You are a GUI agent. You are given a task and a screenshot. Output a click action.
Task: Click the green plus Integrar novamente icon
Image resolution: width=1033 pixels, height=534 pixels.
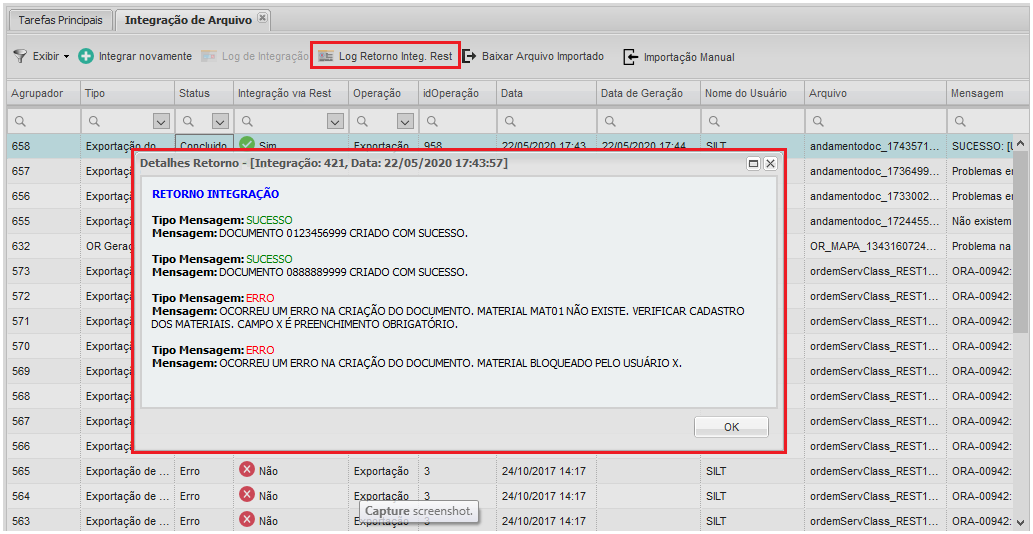pyautogui.click(x=86, y=57)
